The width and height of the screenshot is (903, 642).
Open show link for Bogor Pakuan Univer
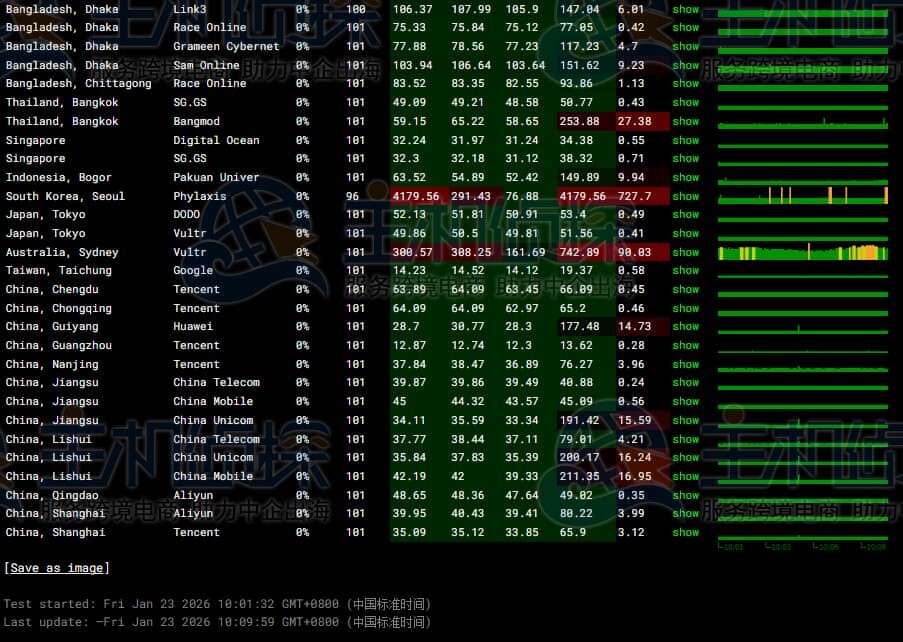[x=685, y=177]
